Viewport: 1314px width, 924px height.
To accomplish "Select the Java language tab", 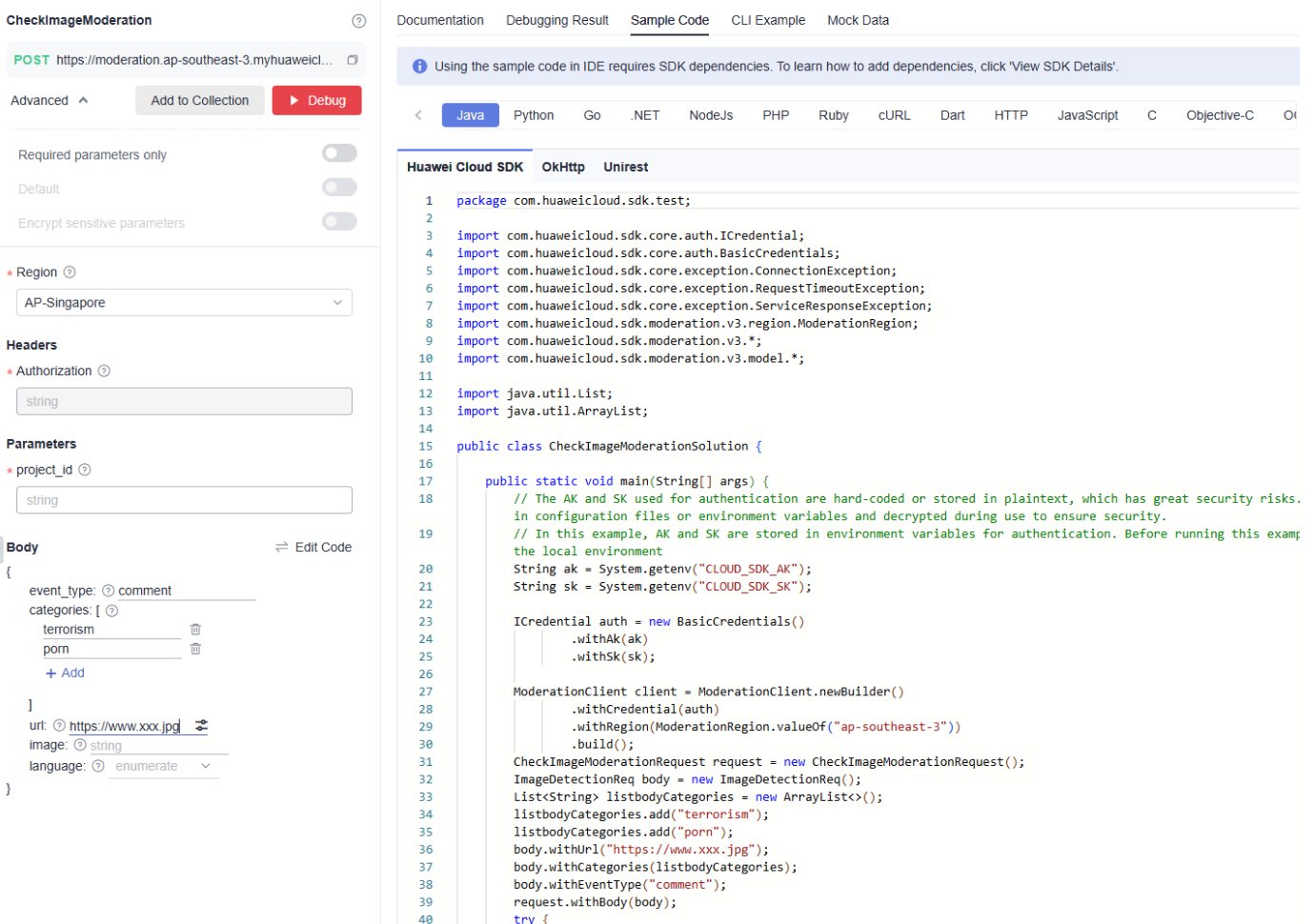I will (x=471, y=115).
